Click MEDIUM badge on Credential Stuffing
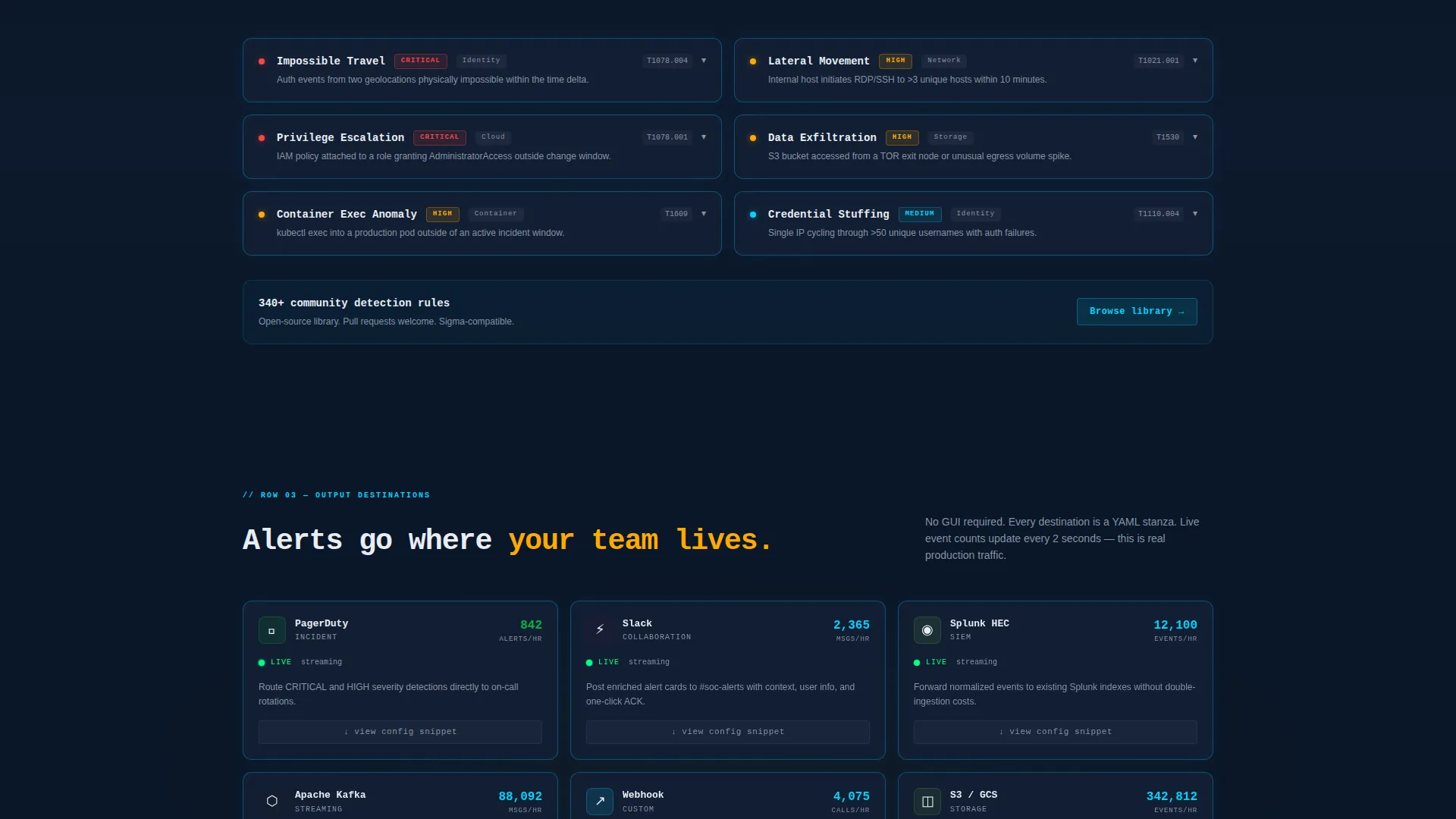This screenshot has width=1456, height=819. coord(920,214)
